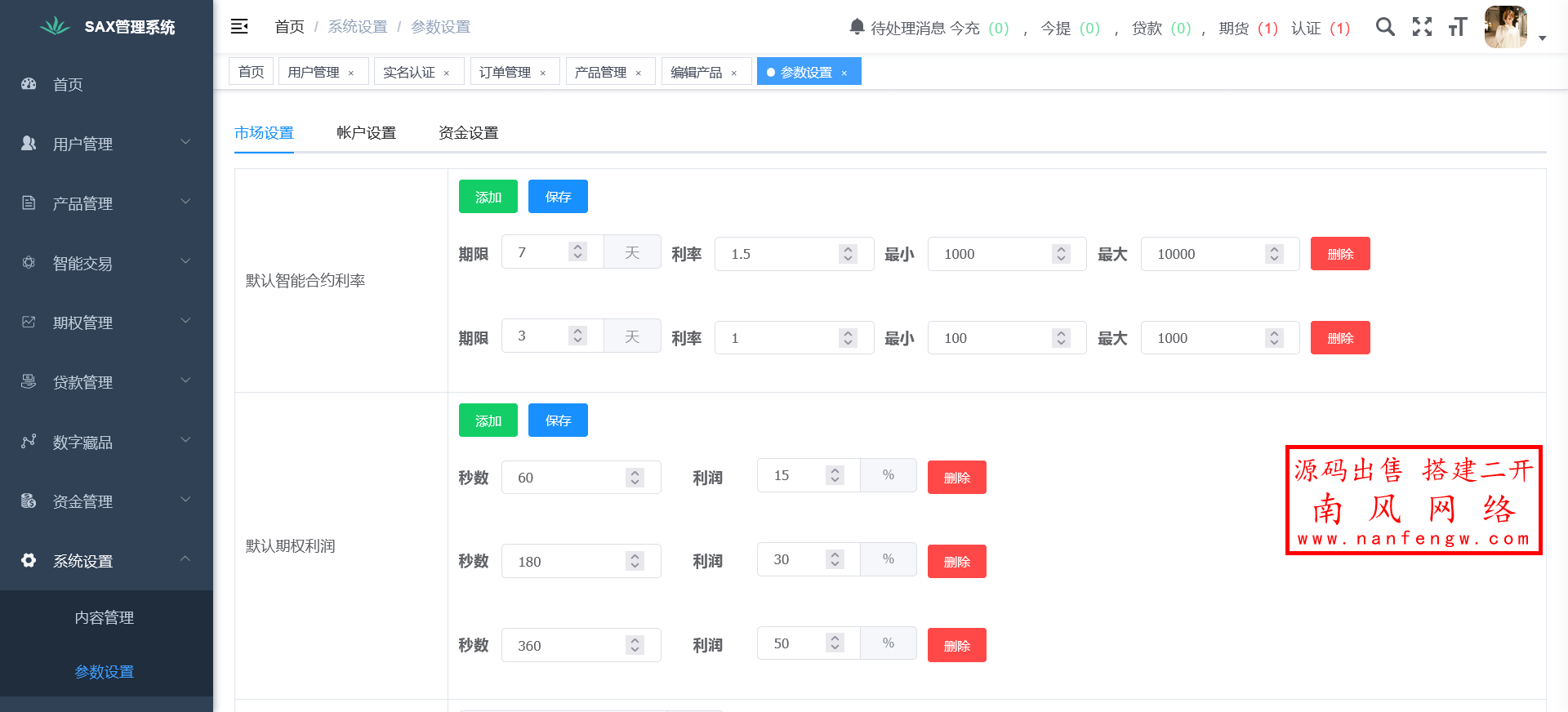Click the dashboard icon beside 首页
Screen dimensions: 1568x712
(29, 84)
